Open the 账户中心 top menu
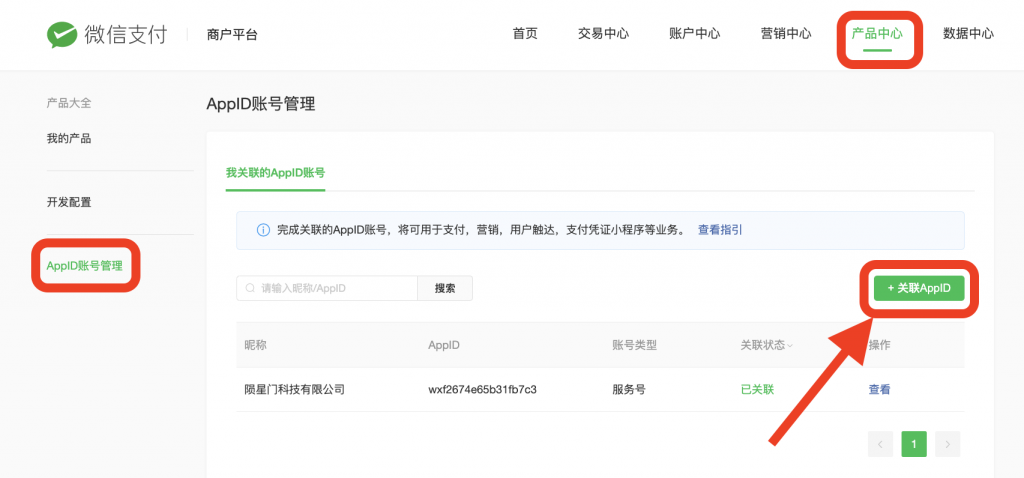This screenshot has width=1024, height=478. tap(695, 34)
